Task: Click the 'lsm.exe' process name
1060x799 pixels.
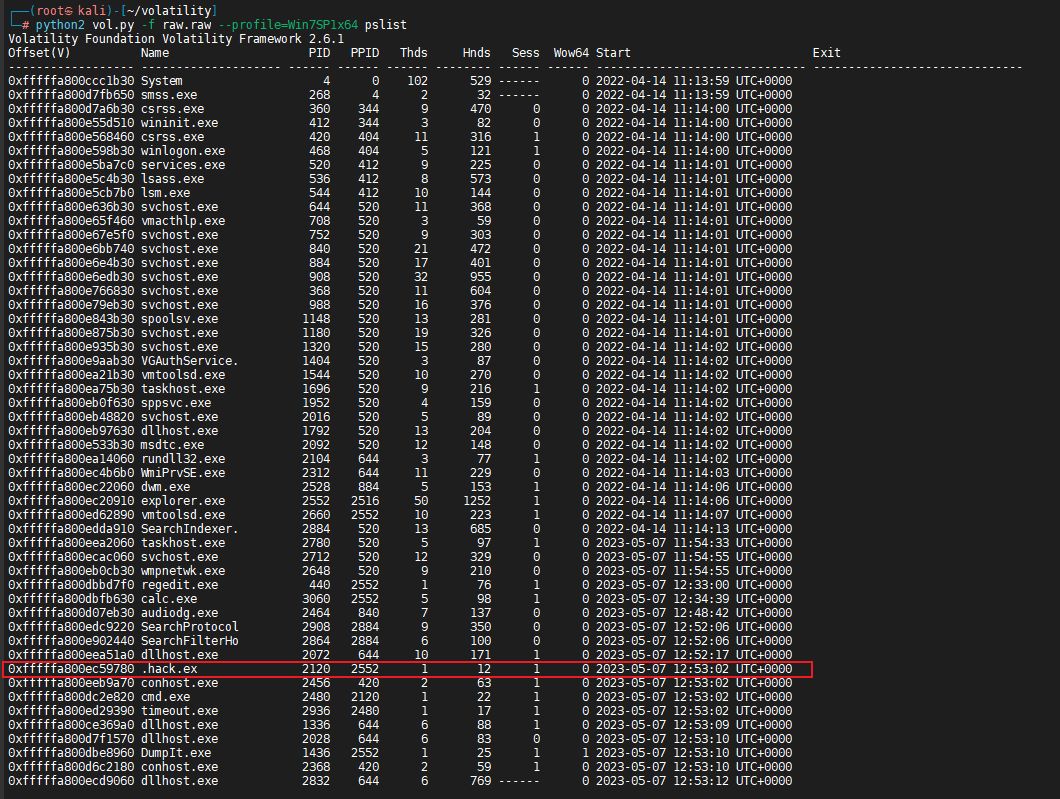Action: click(x=166, y=193)
